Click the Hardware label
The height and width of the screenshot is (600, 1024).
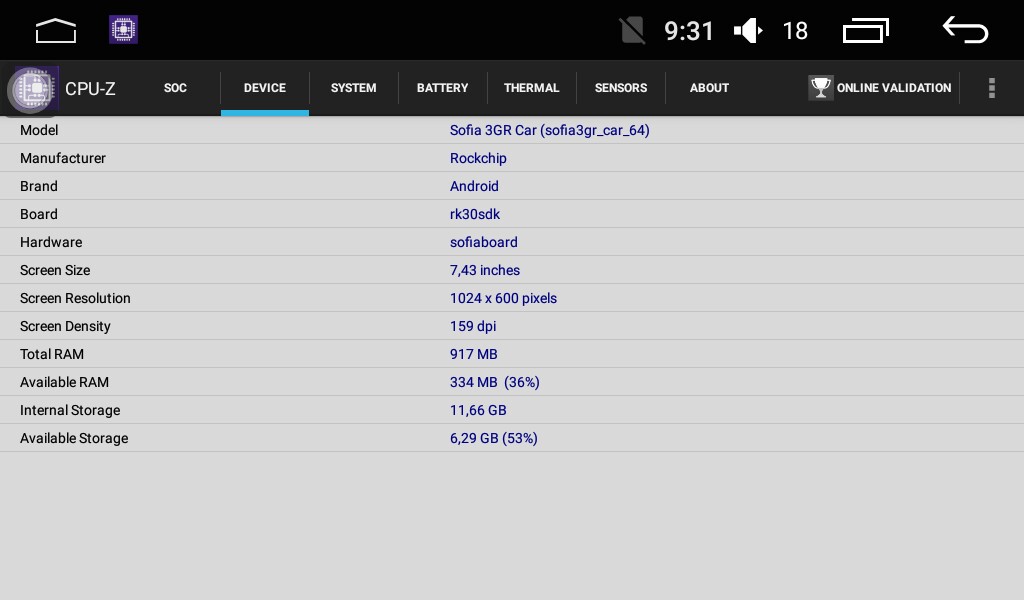point(51,242)
